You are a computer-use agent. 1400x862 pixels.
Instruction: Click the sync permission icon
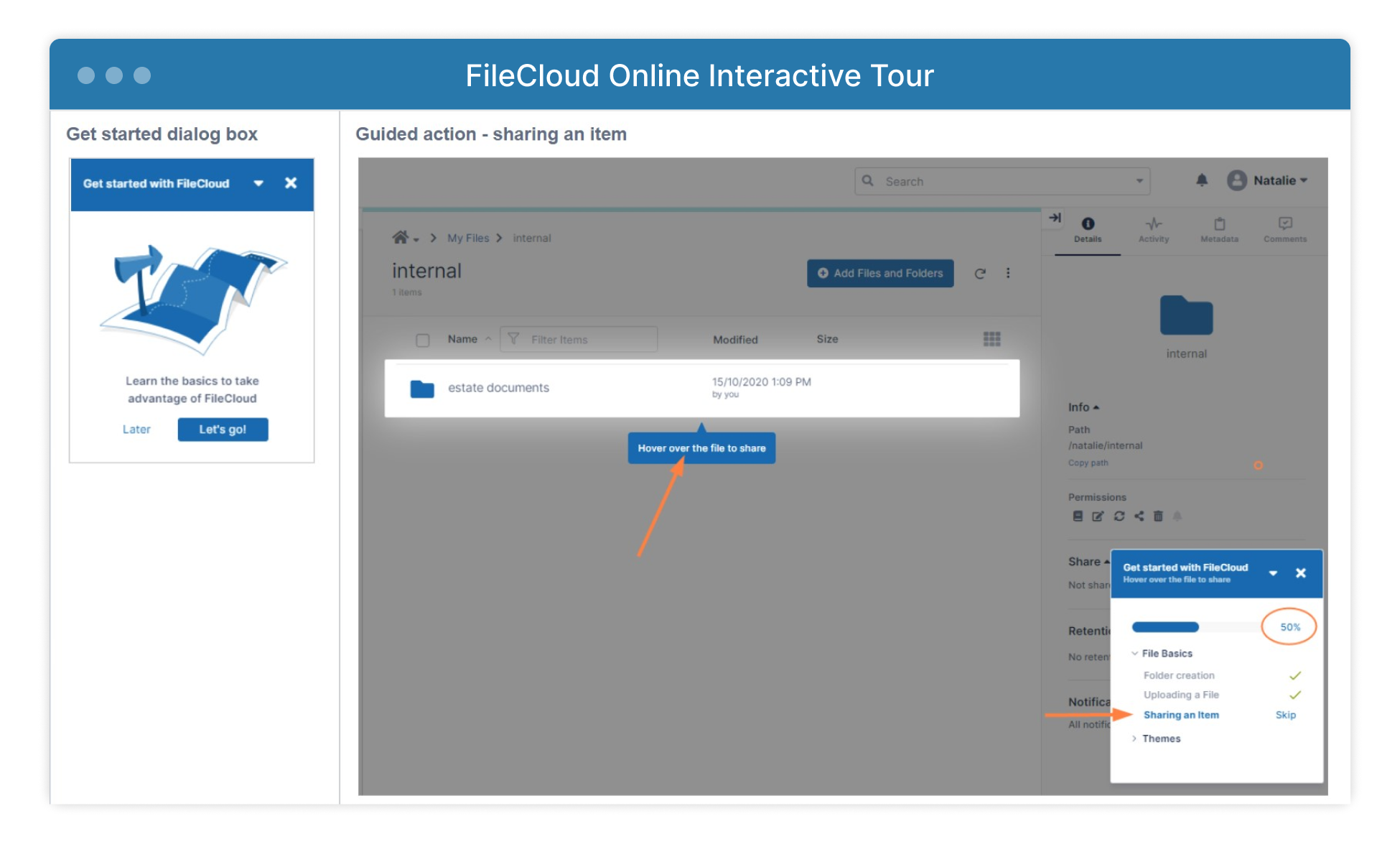1119,516
